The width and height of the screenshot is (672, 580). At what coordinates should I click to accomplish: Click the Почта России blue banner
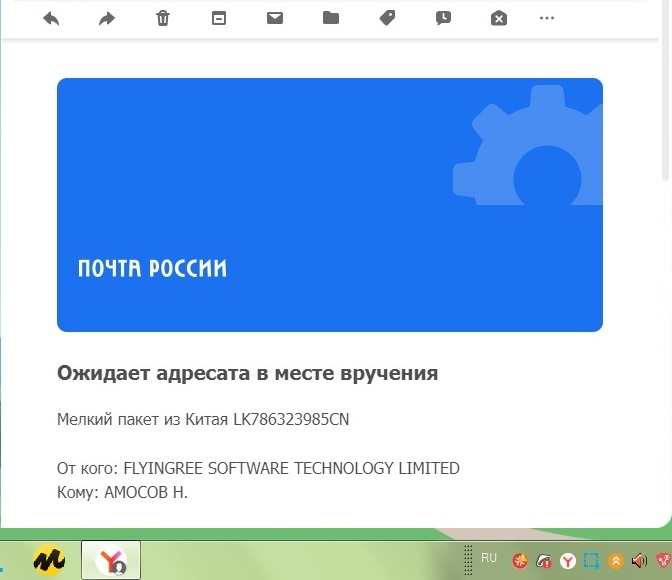coord(329,205)
